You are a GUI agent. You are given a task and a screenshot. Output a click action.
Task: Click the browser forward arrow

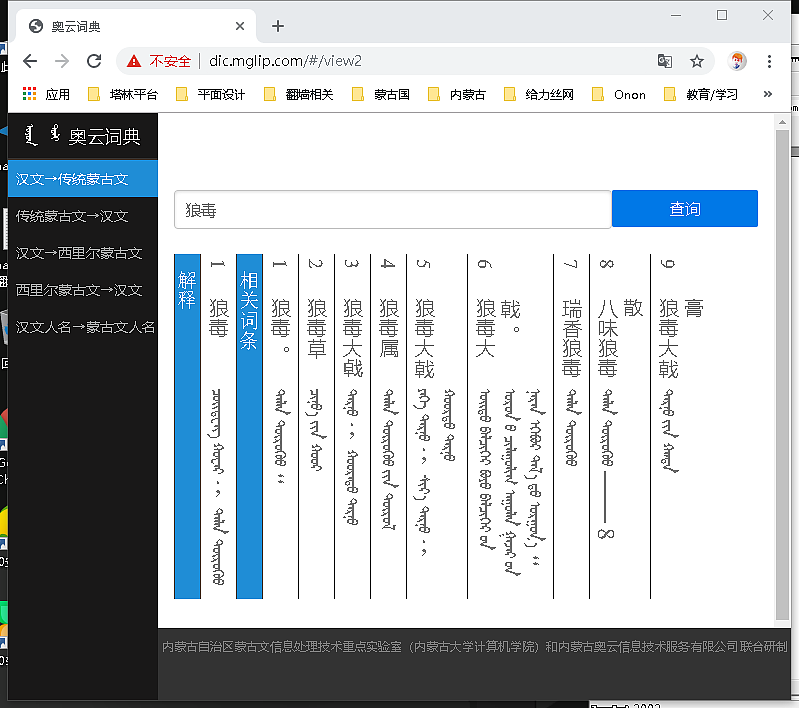pyautogui.click(x=62, y=61)
